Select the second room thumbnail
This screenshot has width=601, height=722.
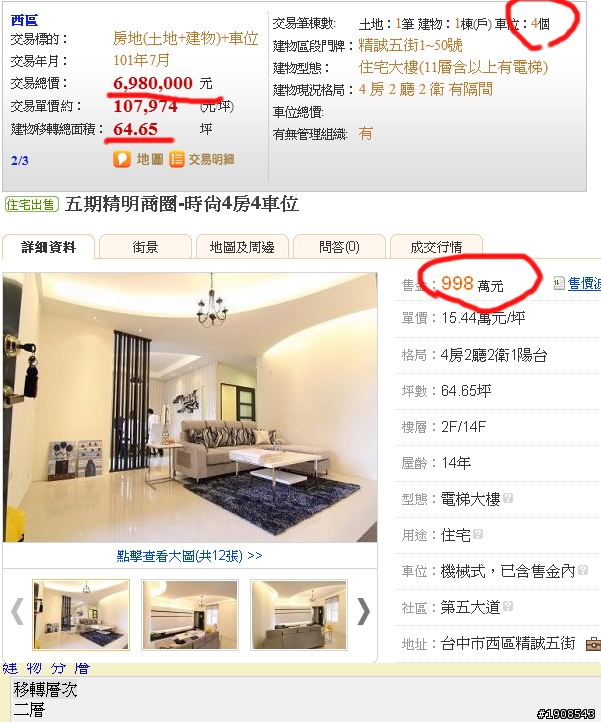(190, 615)
